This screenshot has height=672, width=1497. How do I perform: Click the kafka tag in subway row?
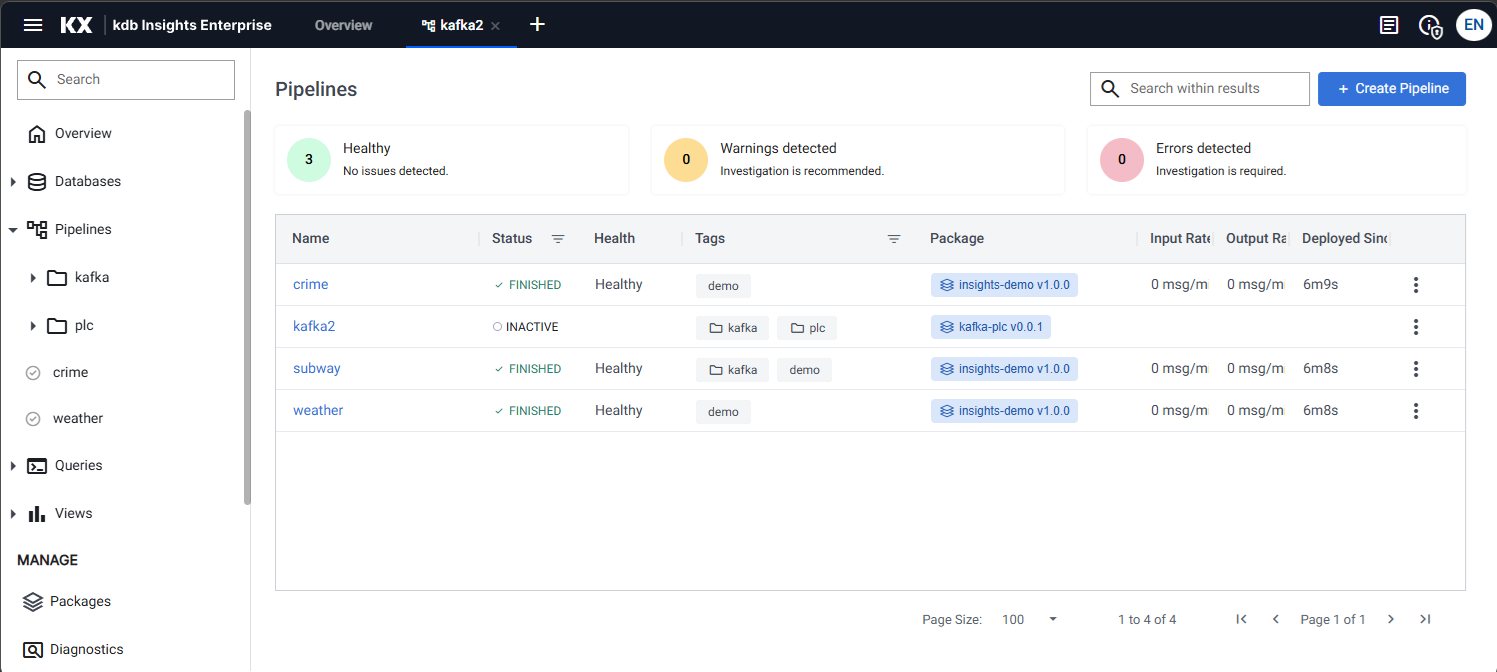click(733, 370)
